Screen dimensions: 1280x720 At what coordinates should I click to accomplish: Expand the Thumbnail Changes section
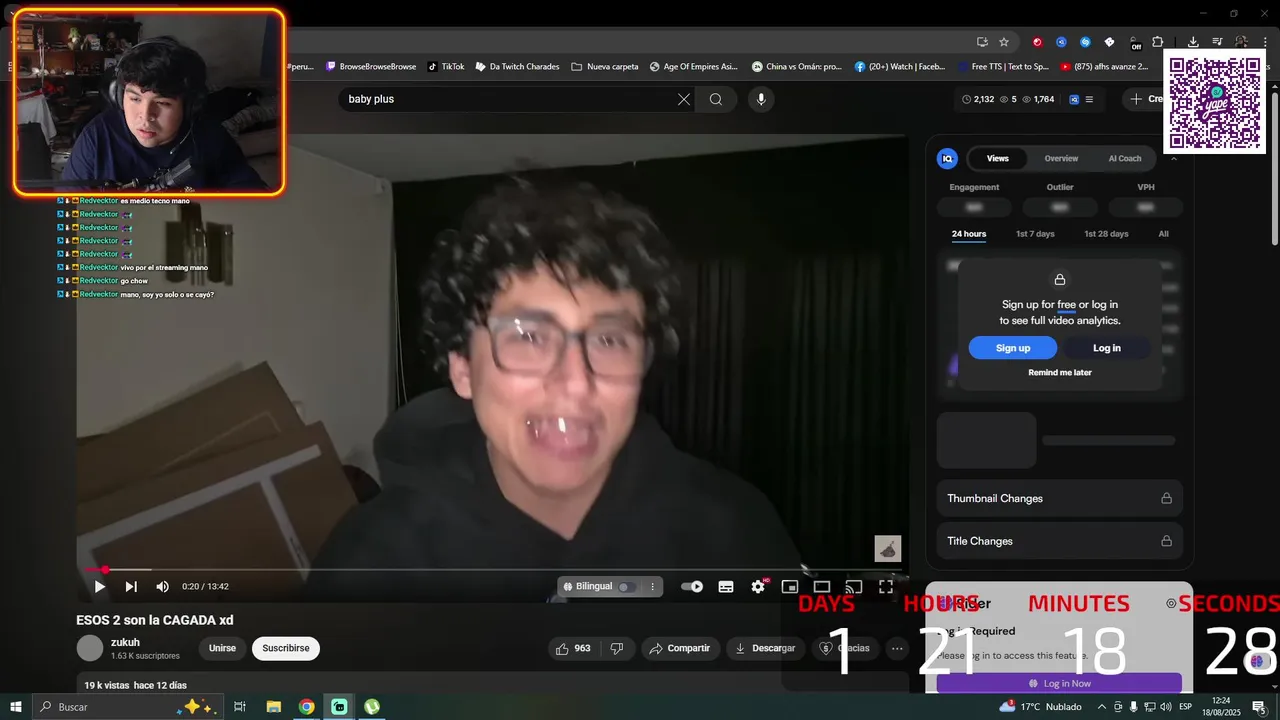(x=1060, y=498)
